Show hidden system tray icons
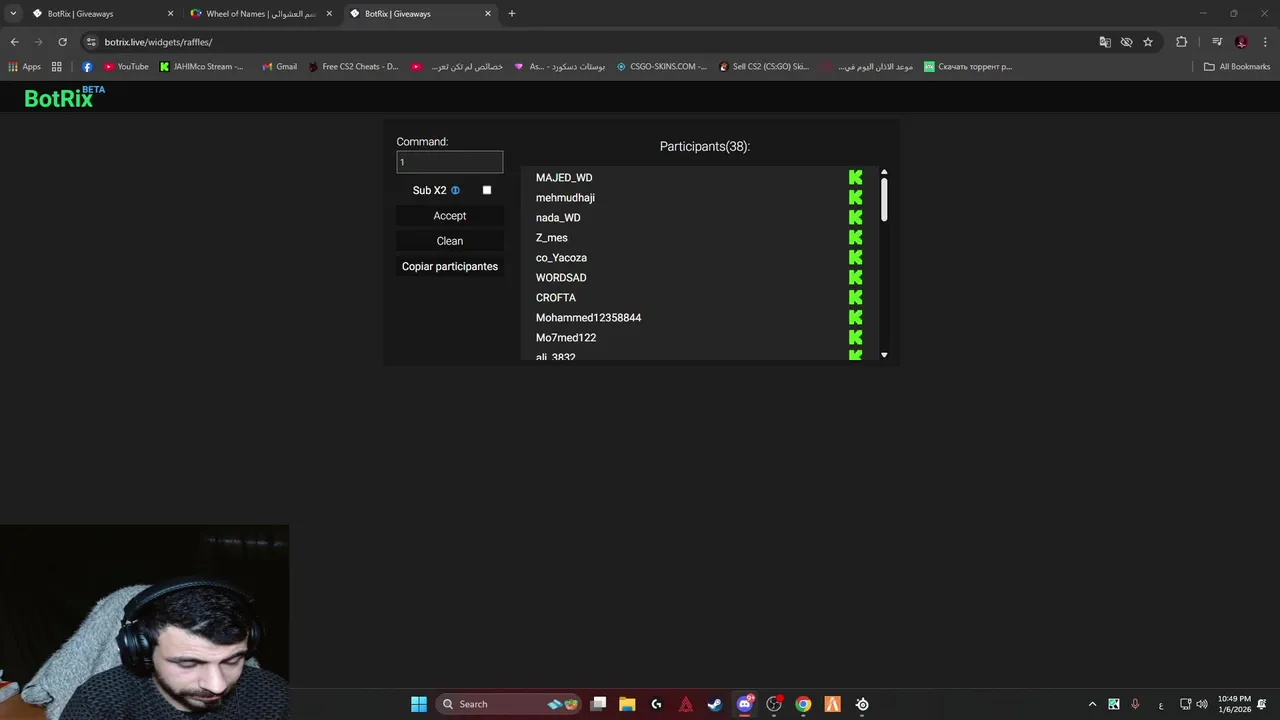Image resolution: width=1280 pixels, height=720 pixels. (x=1092, y=704)
